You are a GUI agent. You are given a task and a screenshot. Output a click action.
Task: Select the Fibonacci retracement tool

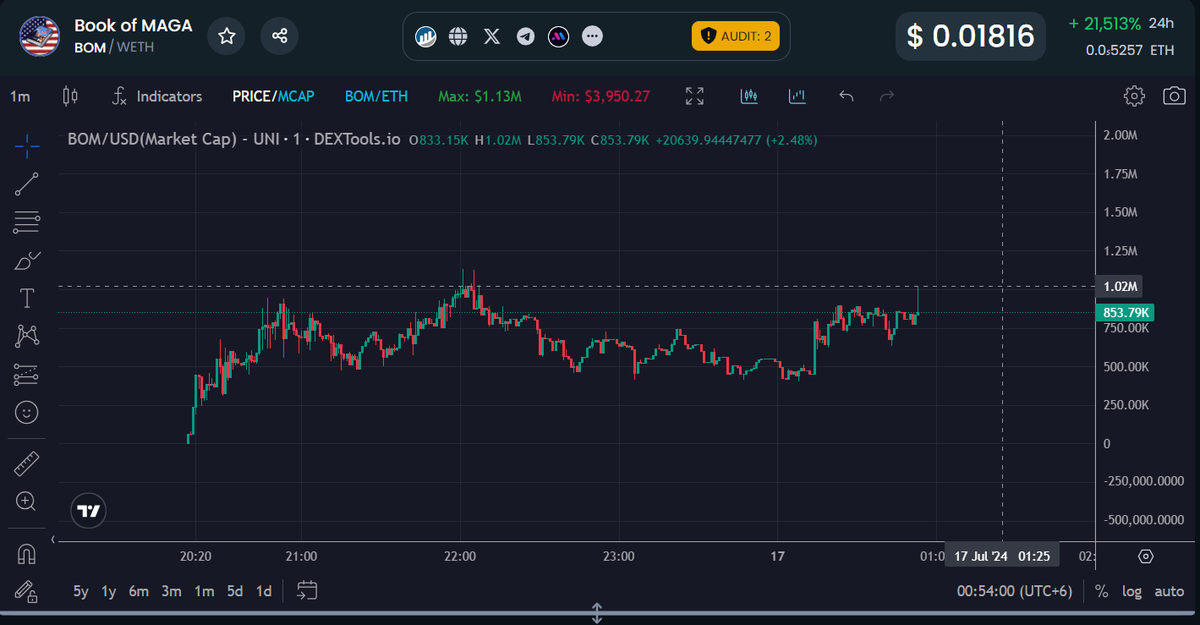point(27,222)
